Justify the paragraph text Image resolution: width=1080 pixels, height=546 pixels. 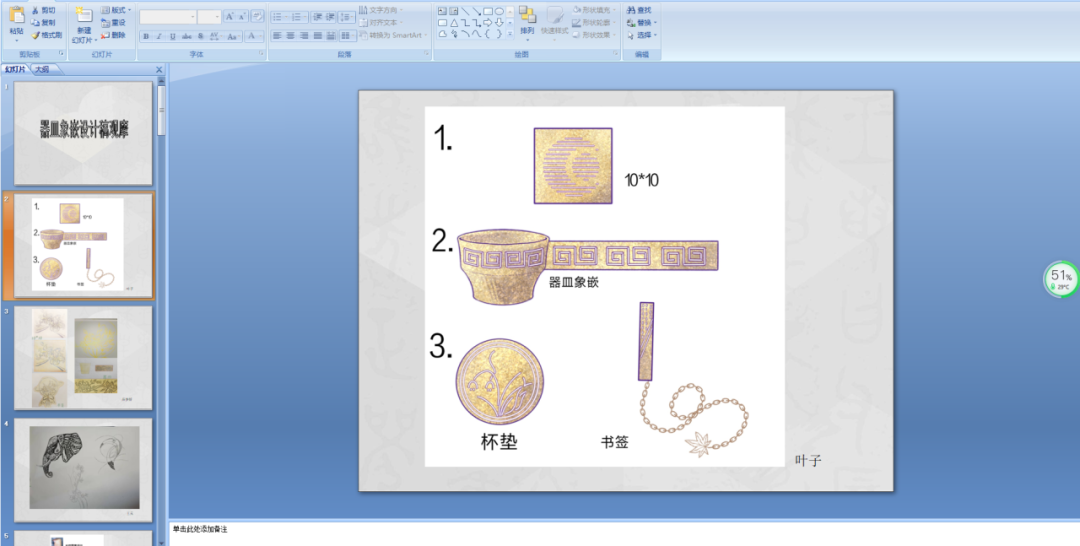[x=318, y=36]
